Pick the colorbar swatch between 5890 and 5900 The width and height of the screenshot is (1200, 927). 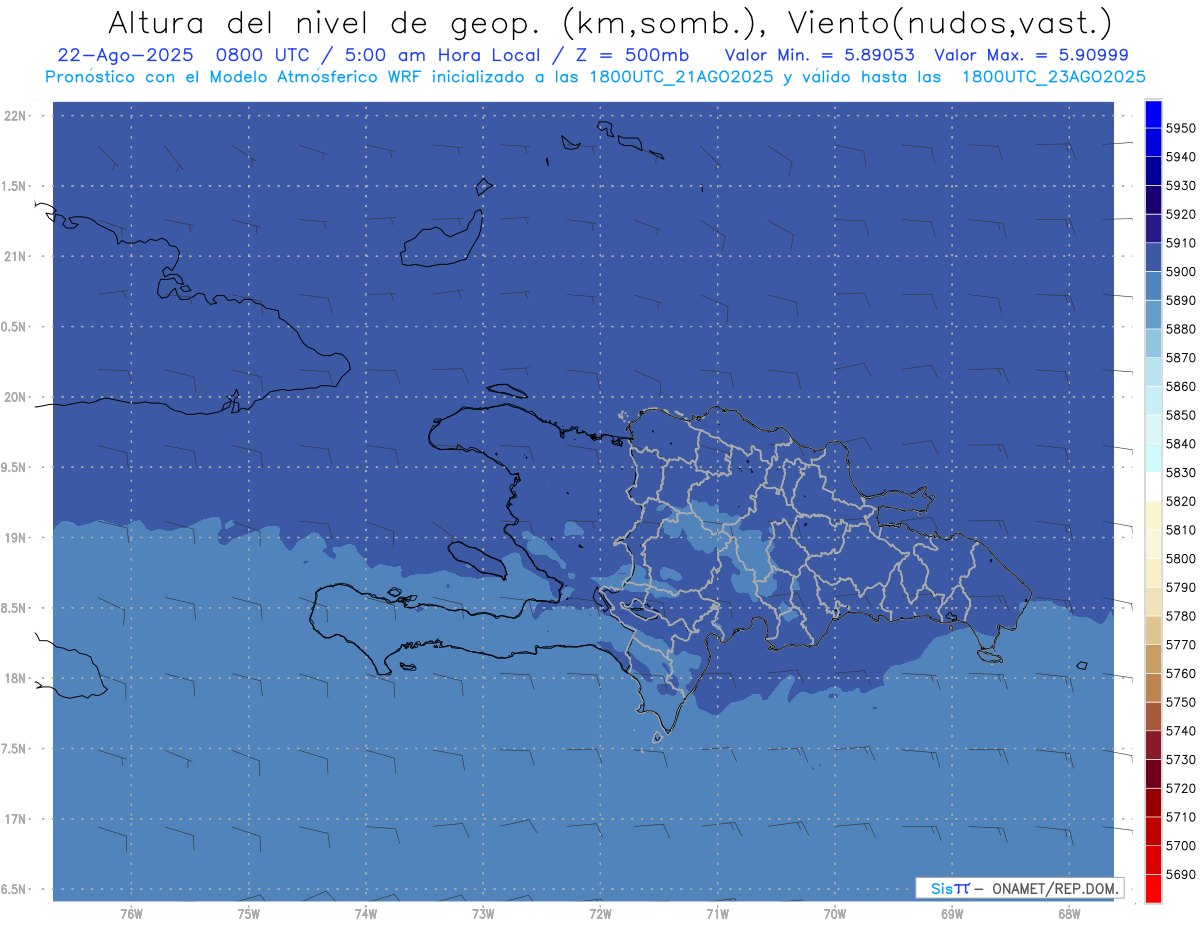(x=1153, y=286)
